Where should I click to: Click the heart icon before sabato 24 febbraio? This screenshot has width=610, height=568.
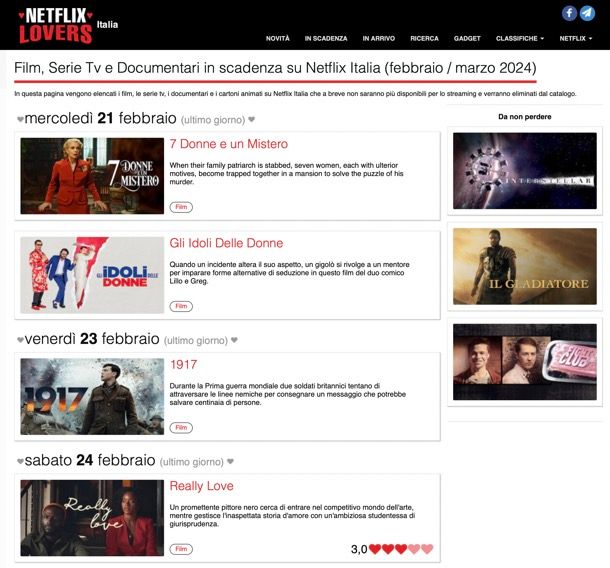(20, 461)
